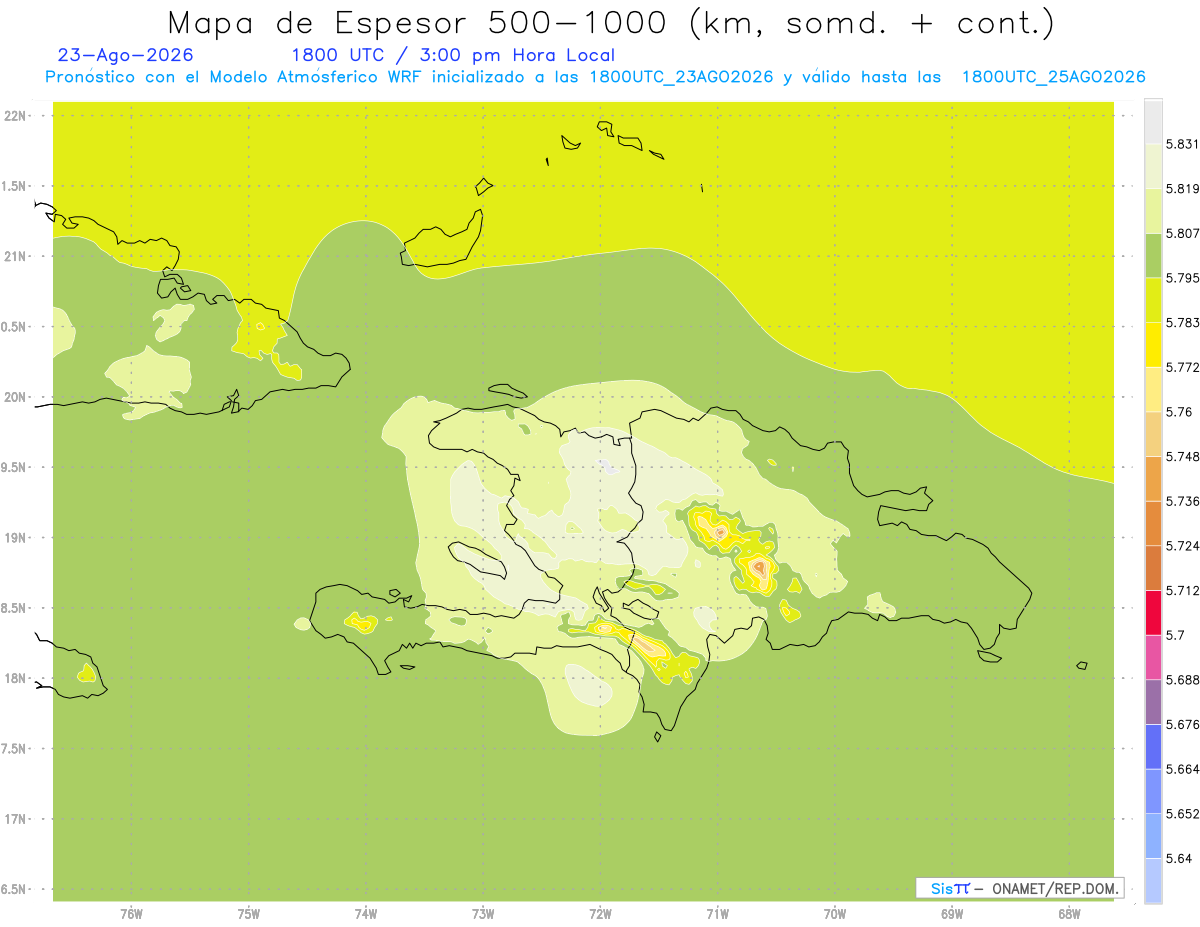Click the 71W longitude label
This screenshot has height=927, width=1200.
point(717,913)
